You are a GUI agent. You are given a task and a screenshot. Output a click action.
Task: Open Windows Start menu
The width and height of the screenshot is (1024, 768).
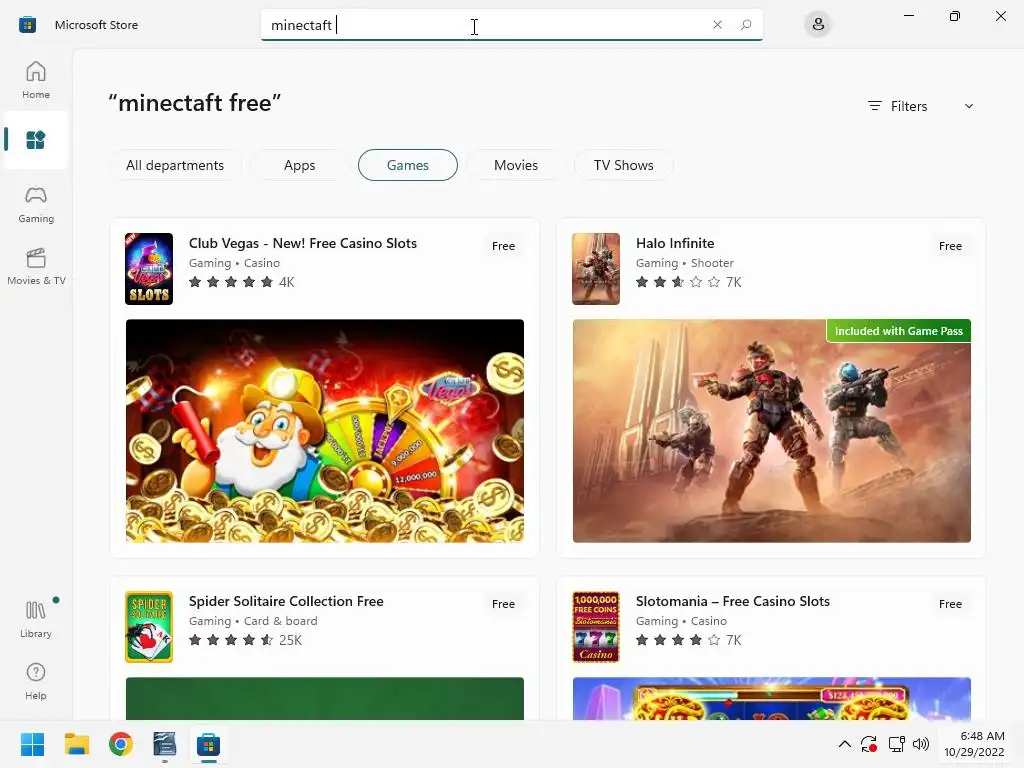(x=32, y=744)
